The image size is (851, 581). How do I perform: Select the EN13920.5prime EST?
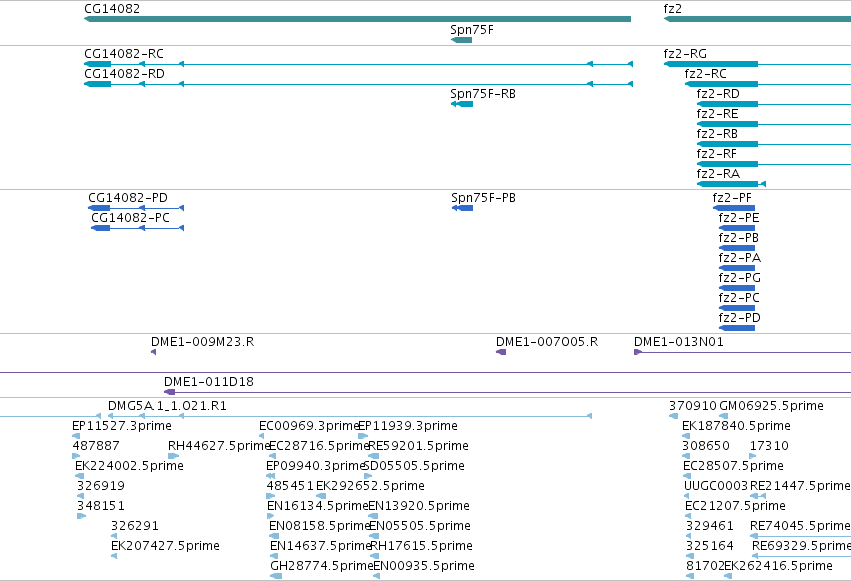[374, 516]
